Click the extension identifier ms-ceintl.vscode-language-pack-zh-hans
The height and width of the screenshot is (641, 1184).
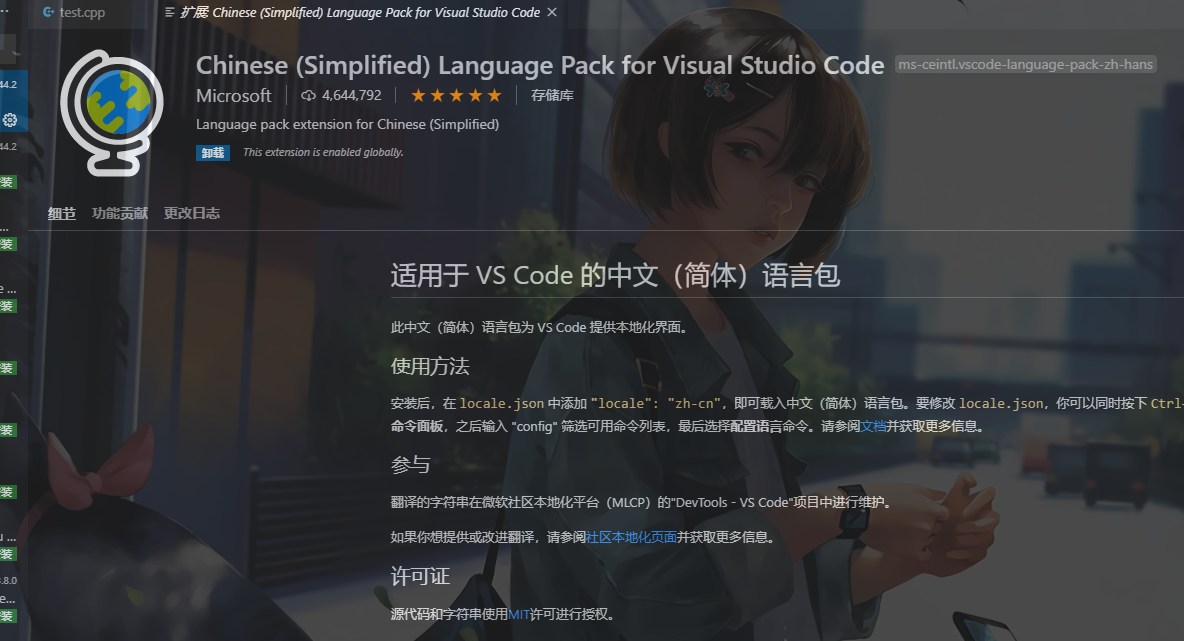[x=1025, y=65]
